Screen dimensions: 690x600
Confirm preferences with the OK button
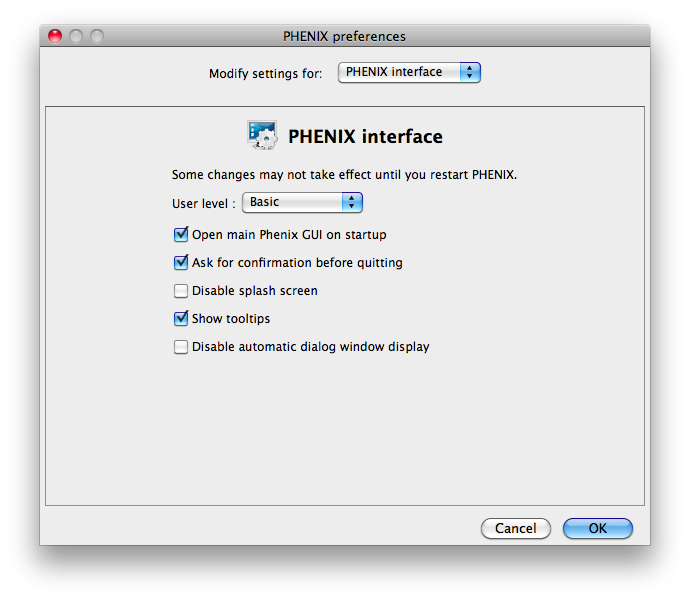coord(597,528)
